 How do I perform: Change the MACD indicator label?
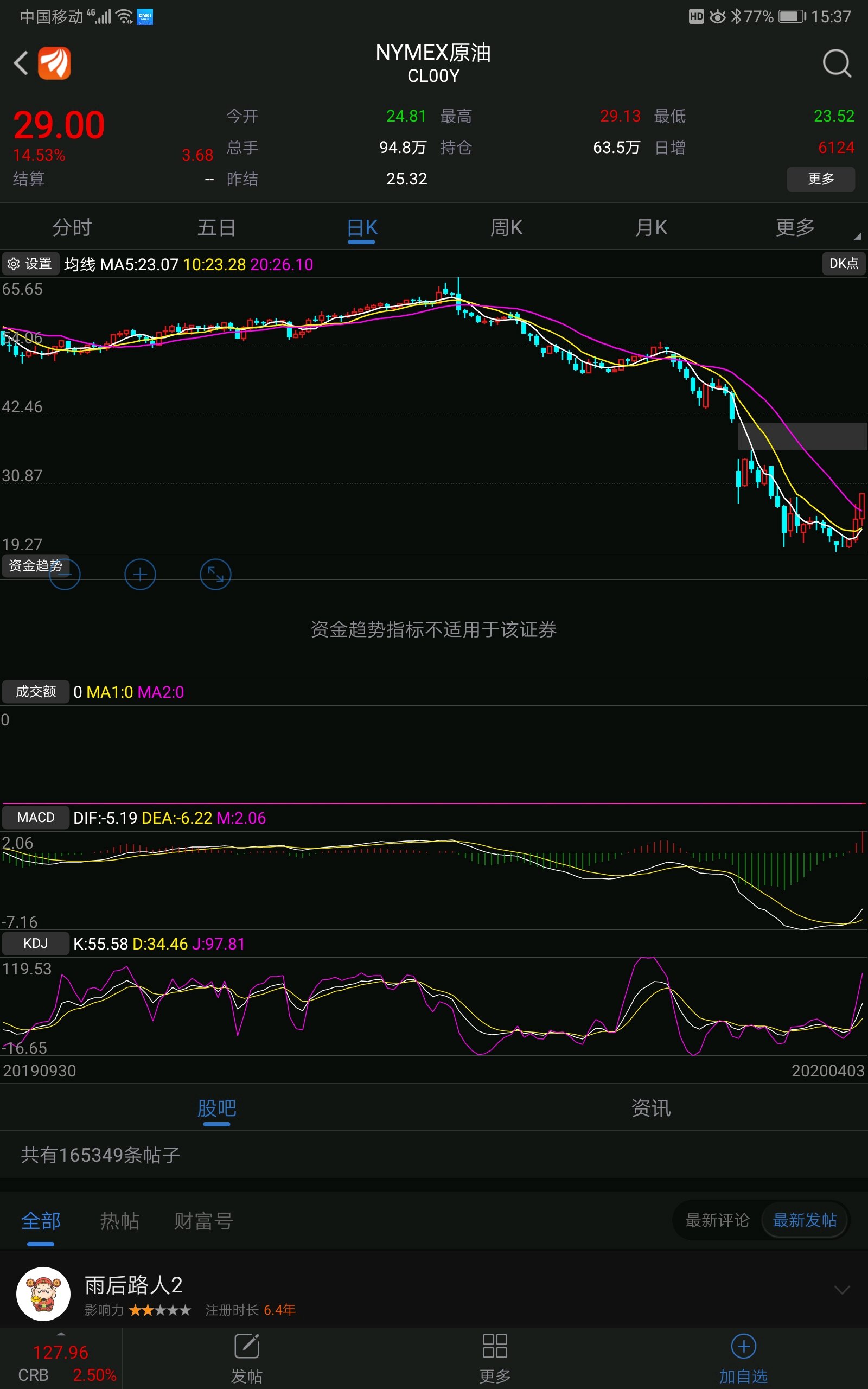point(36,817)
